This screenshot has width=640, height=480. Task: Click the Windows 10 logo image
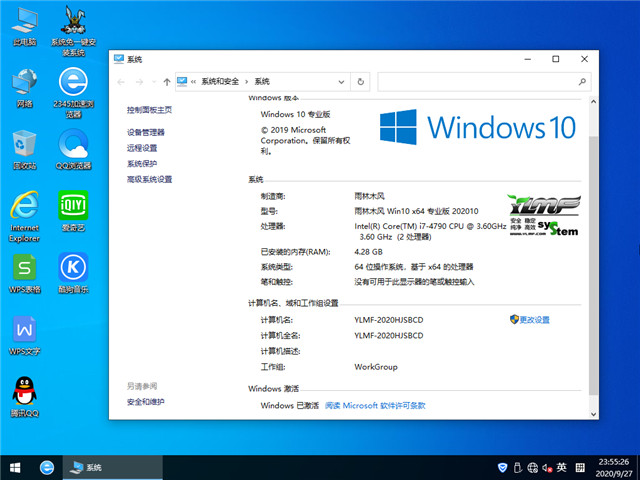click(477, 127)
